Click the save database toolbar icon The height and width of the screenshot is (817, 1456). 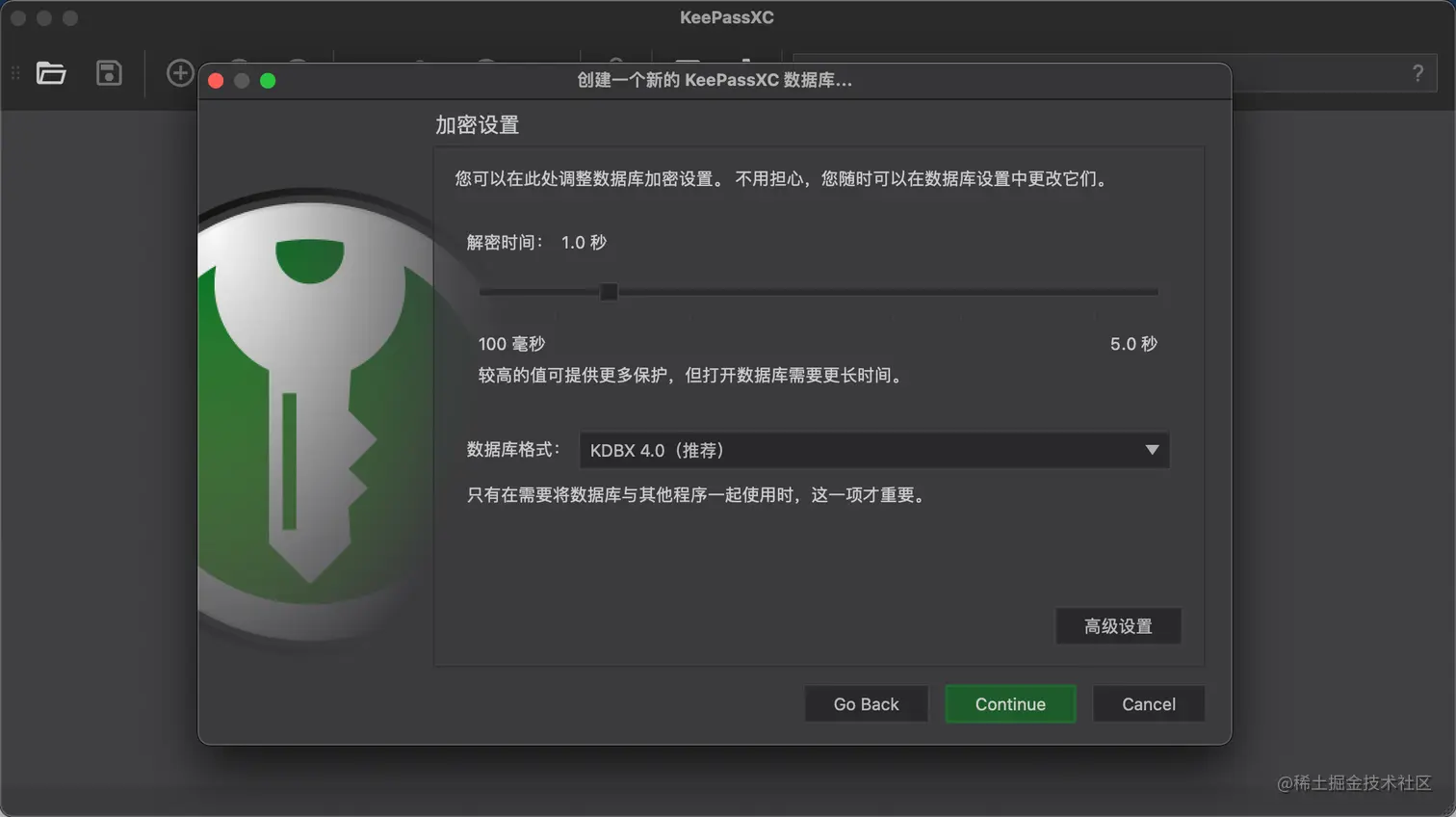click(x=109, y=73)
